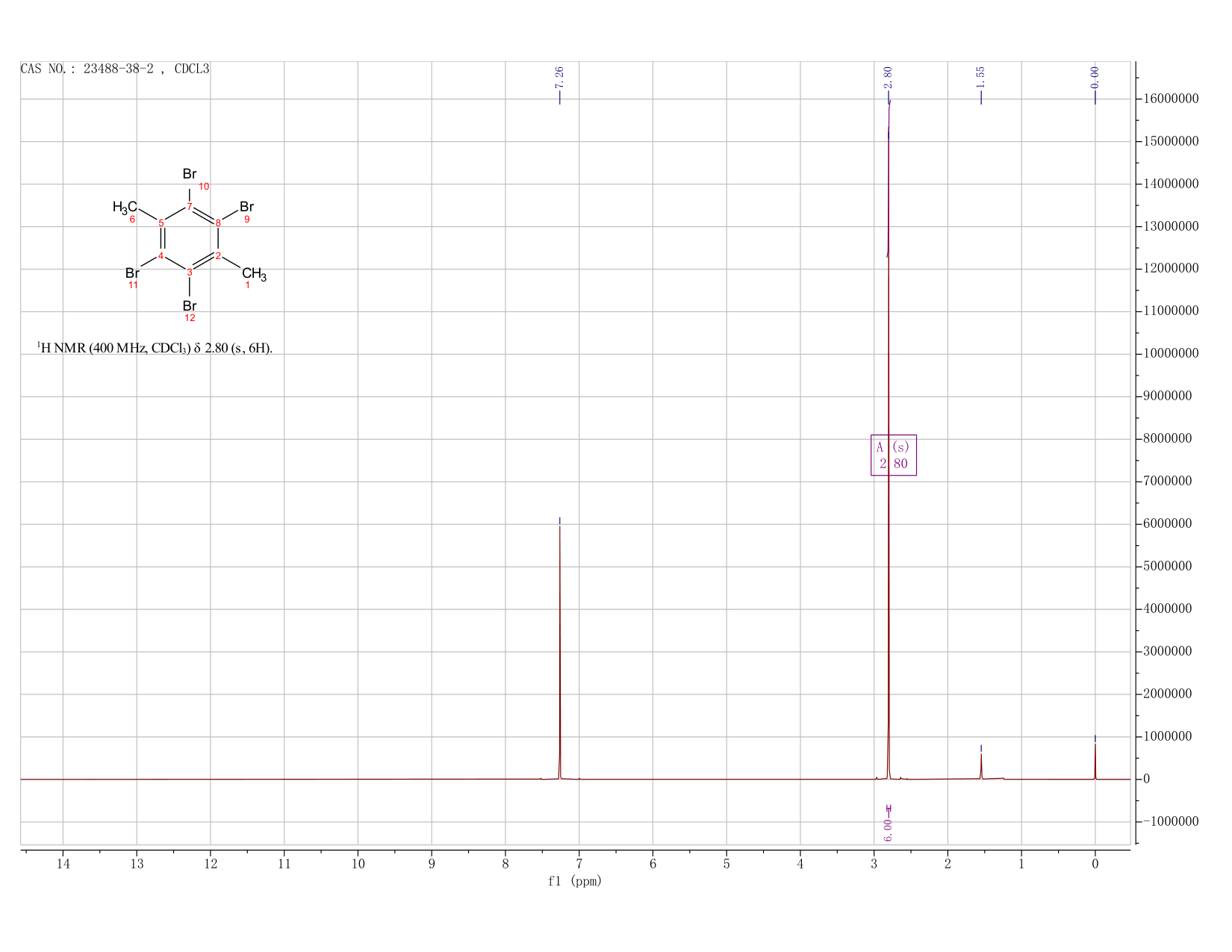Click the CH3 group labeled 1
1232x952 pixels.
pyautogui.click(x=254, y=274)
